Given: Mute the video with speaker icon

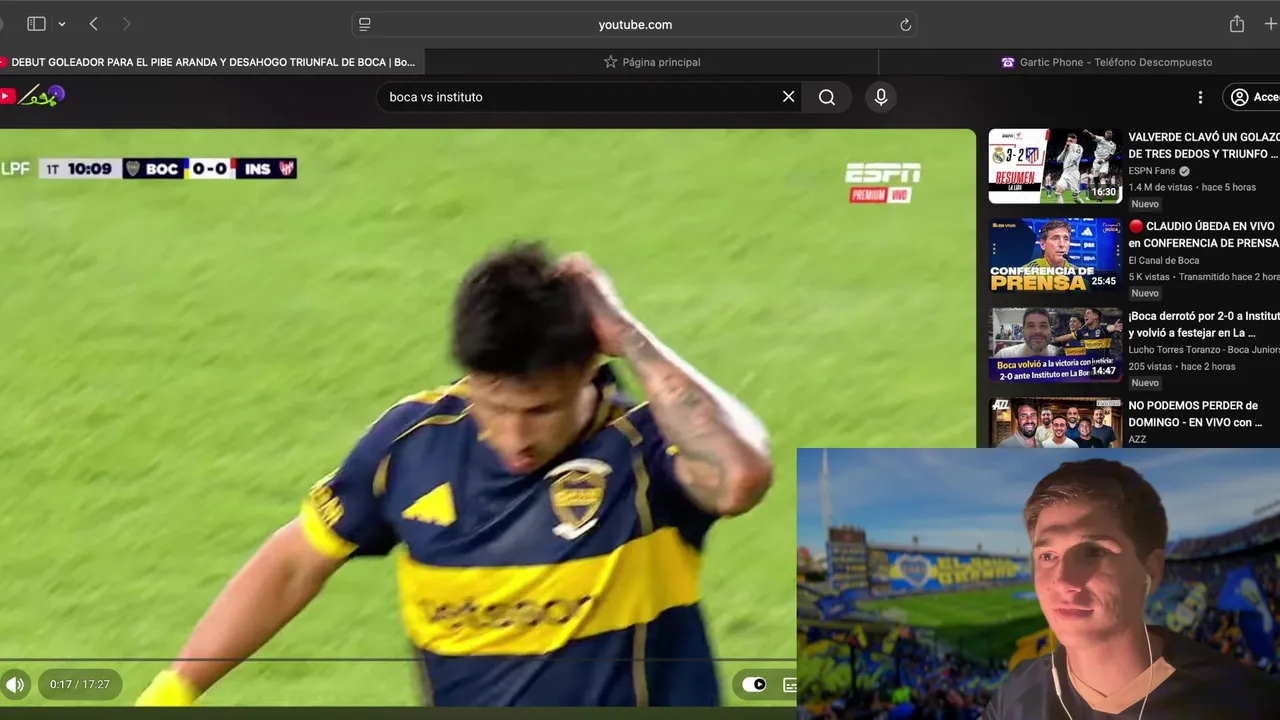Looking at the screenshot, I should coord(15,685).
